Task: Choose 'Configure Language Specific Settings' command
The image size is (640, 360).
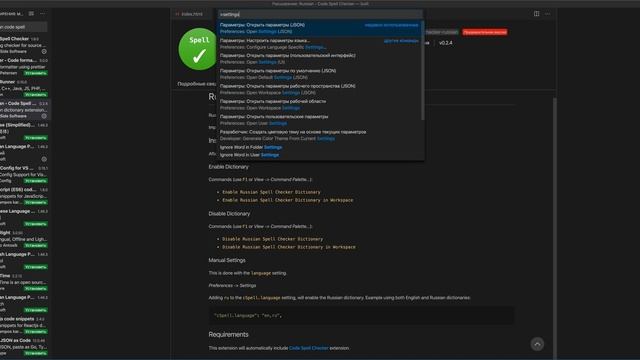Action: point(319,44)
